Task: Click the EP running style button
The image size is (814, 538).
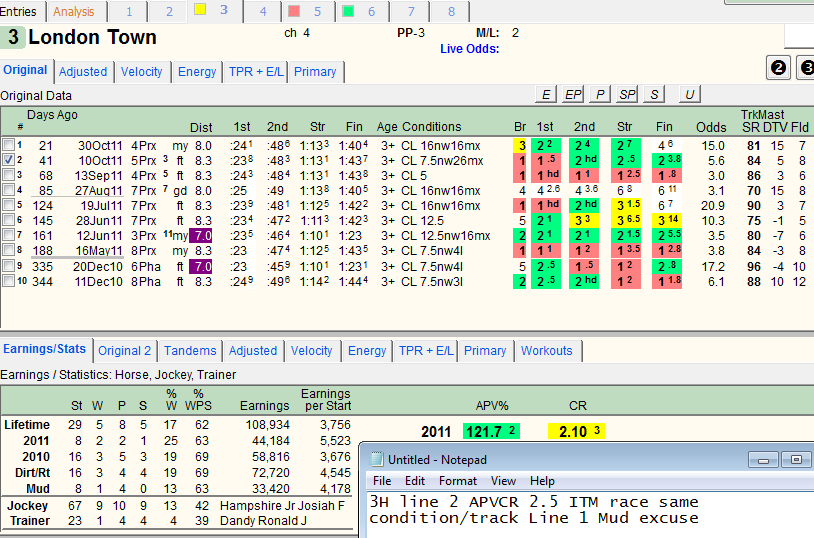Action: tap(573, 95)
